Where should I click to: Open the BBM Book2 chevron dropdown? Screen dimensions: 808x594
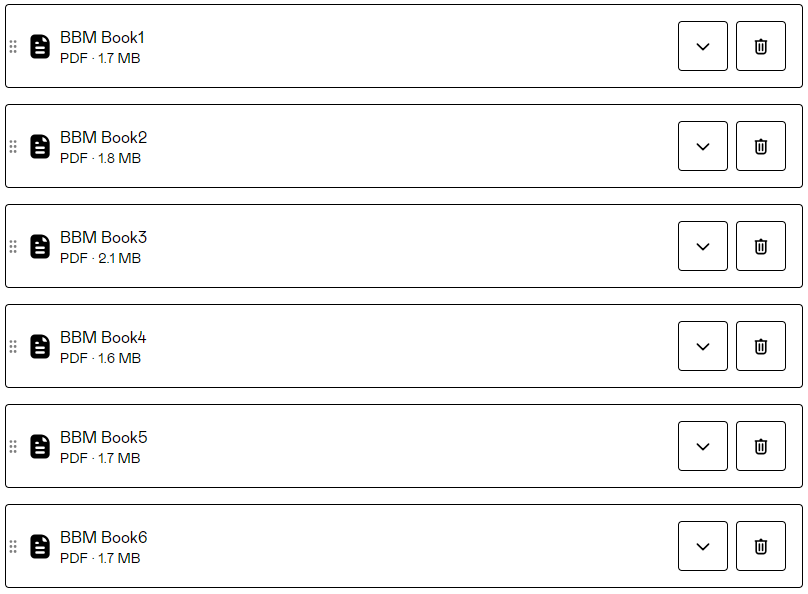pyautogui.click(x=702, y=146)
